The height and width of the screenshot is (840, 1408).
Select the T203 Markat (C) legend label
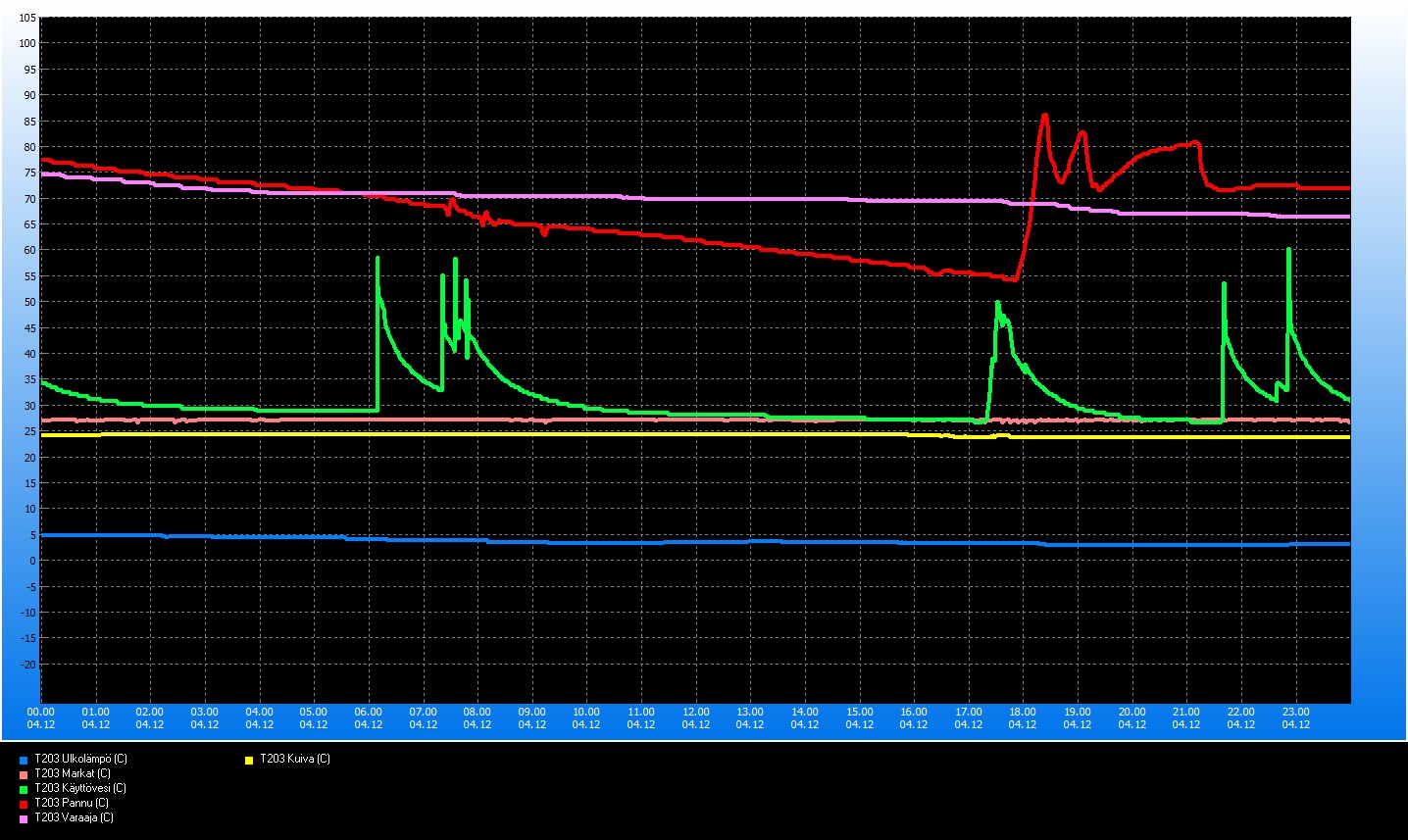72,773
